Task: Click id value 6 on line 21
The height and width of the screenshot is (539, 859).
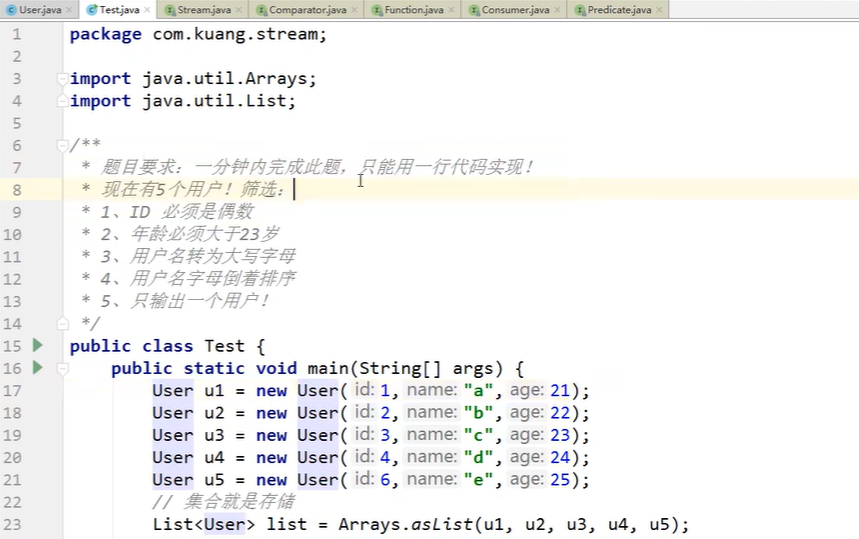Action: coord(385,480)
